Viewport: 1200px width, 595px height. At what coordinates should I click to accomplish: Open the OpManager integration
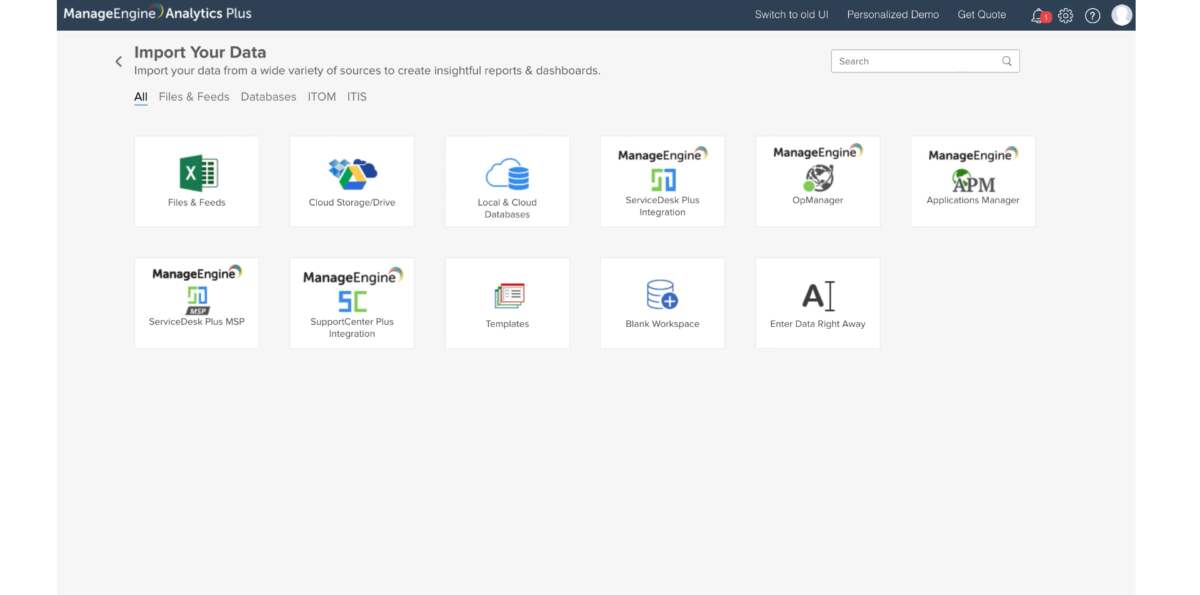[x=817, y=180]
